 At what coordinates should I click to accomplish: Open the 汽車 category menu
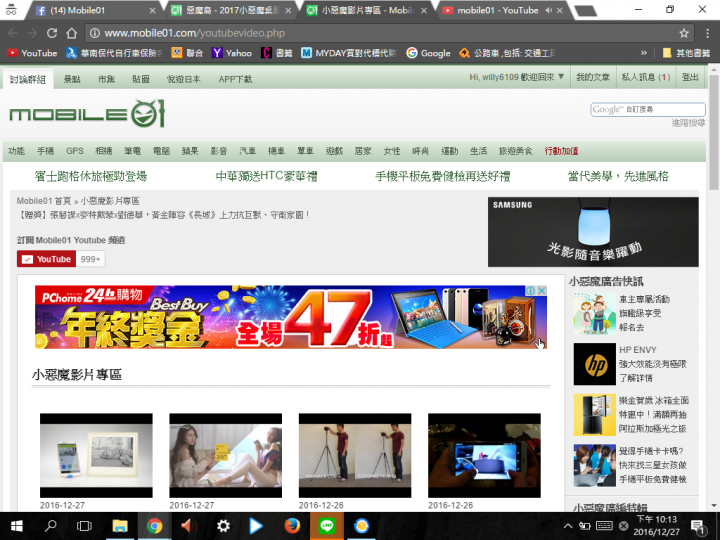pos(248,151)
